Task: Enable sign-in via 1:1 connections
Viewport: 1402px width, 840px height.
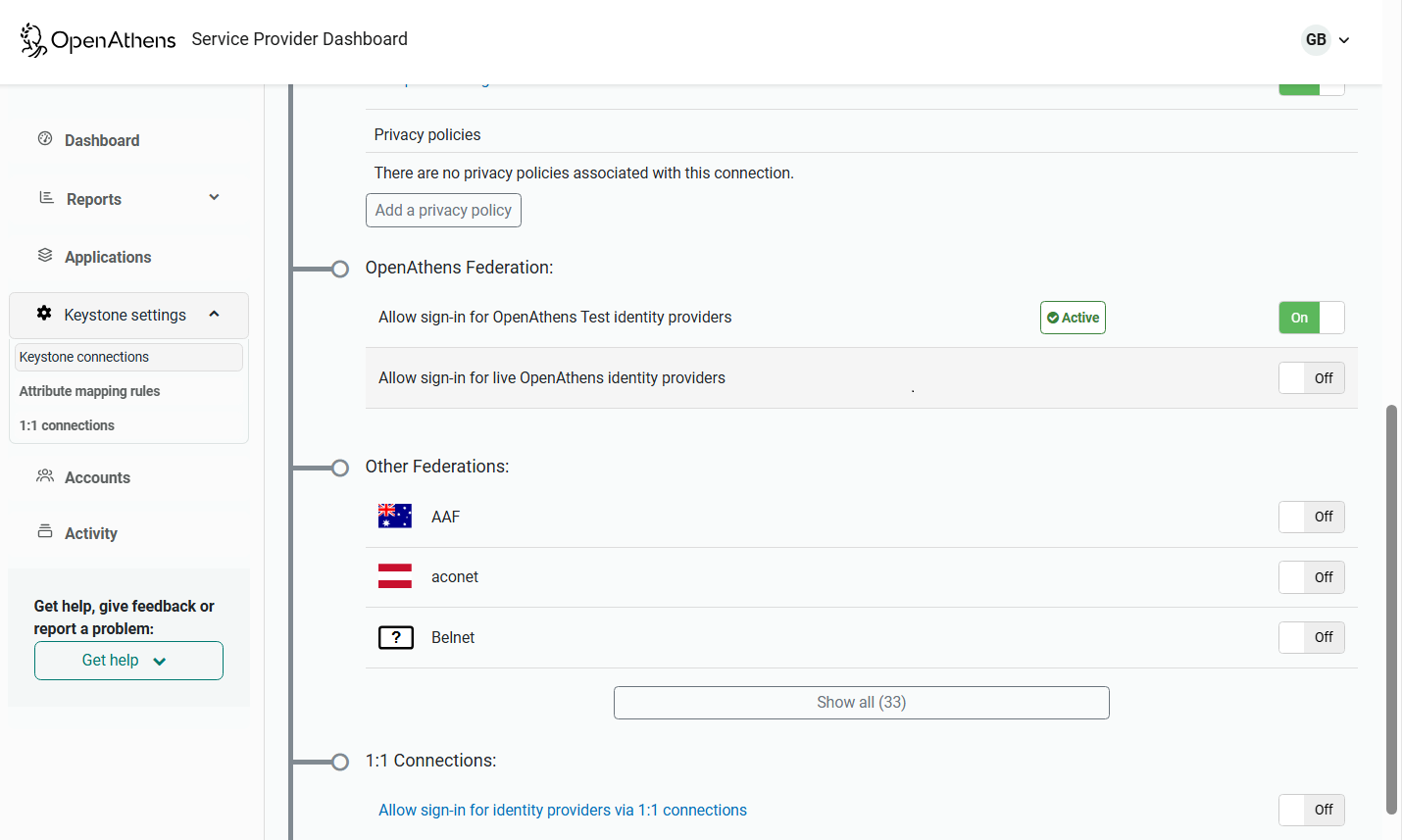Action: pos(1311,810)
